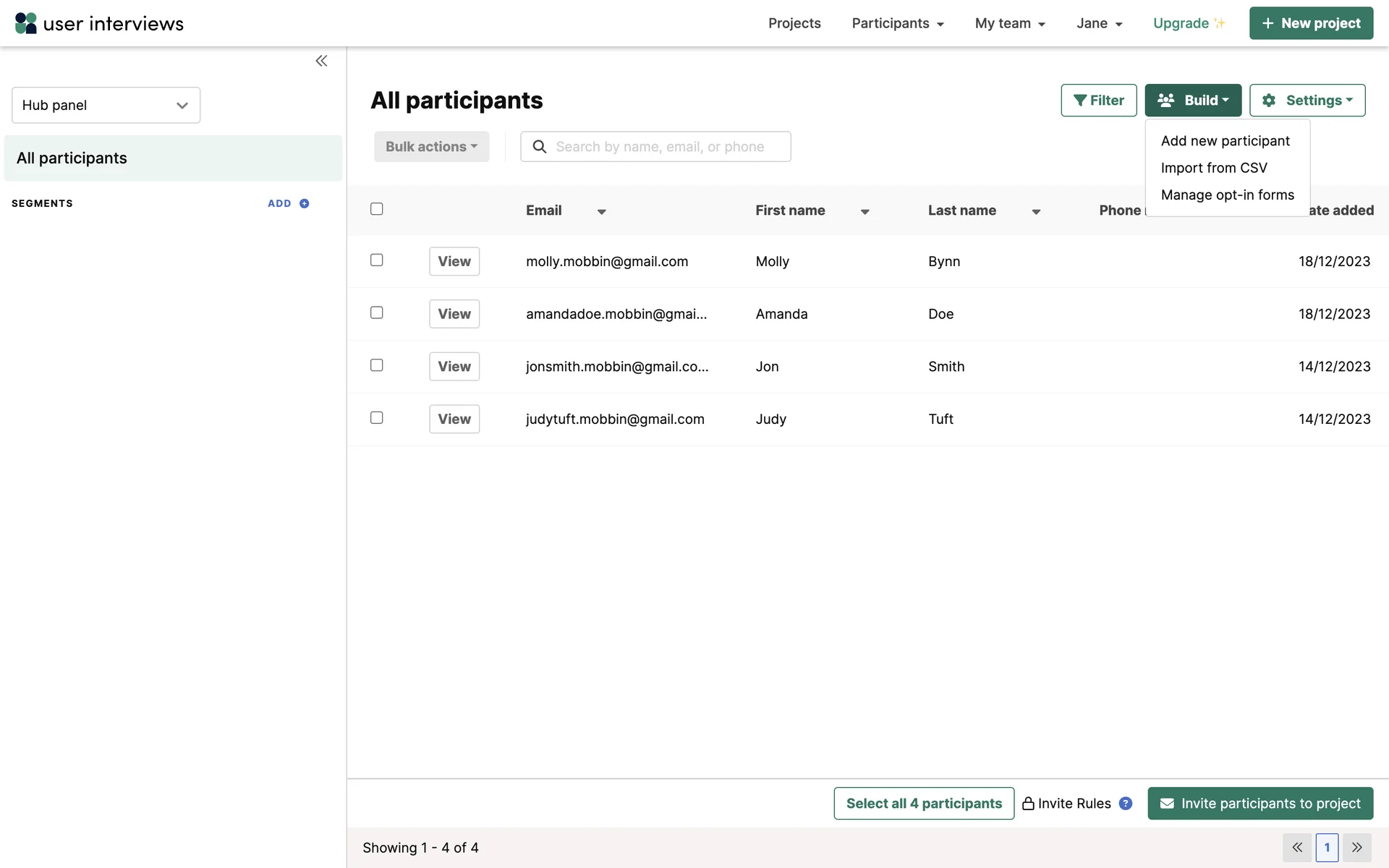The height and width of the screenshot is (868, 1389).
Task: Click Invite participants to project button
Action: [1260, 803]
